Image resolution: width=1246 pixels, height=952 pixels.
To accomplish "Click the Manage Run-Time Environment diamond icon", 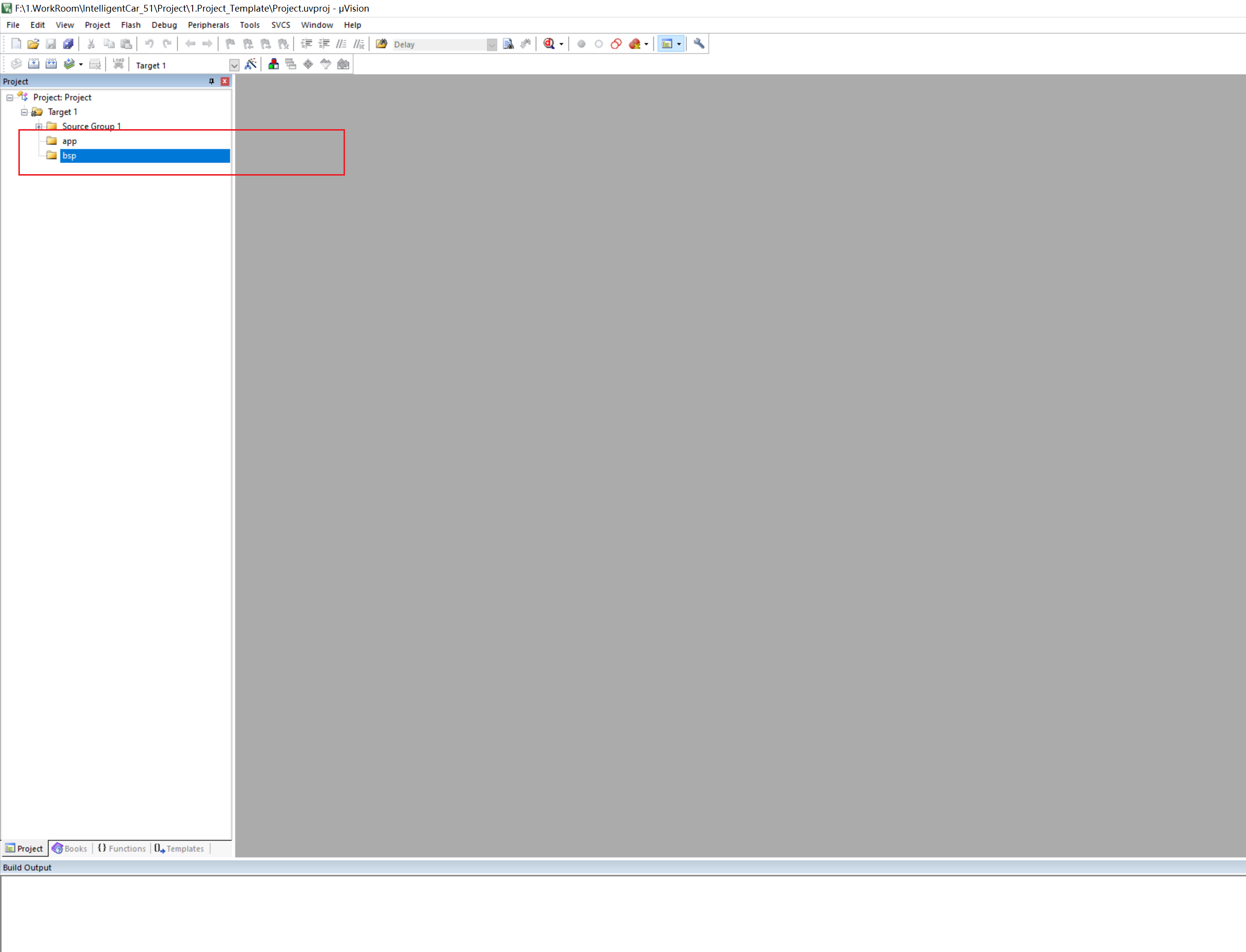I will pos(308,64).
